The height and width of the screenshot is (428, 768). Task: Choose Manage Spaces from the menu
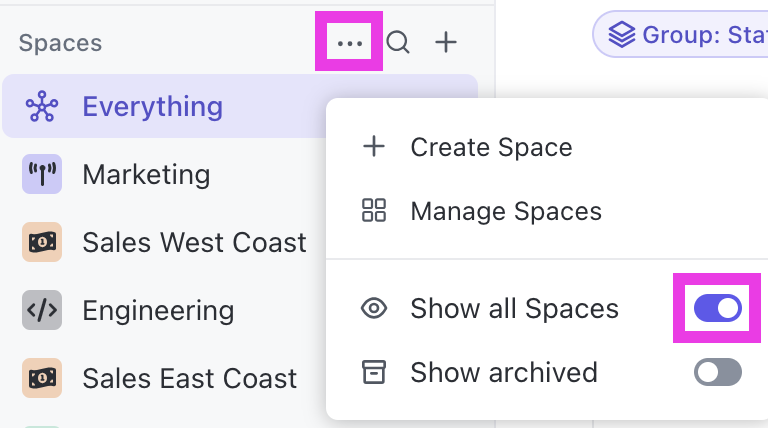click(506, 211)
